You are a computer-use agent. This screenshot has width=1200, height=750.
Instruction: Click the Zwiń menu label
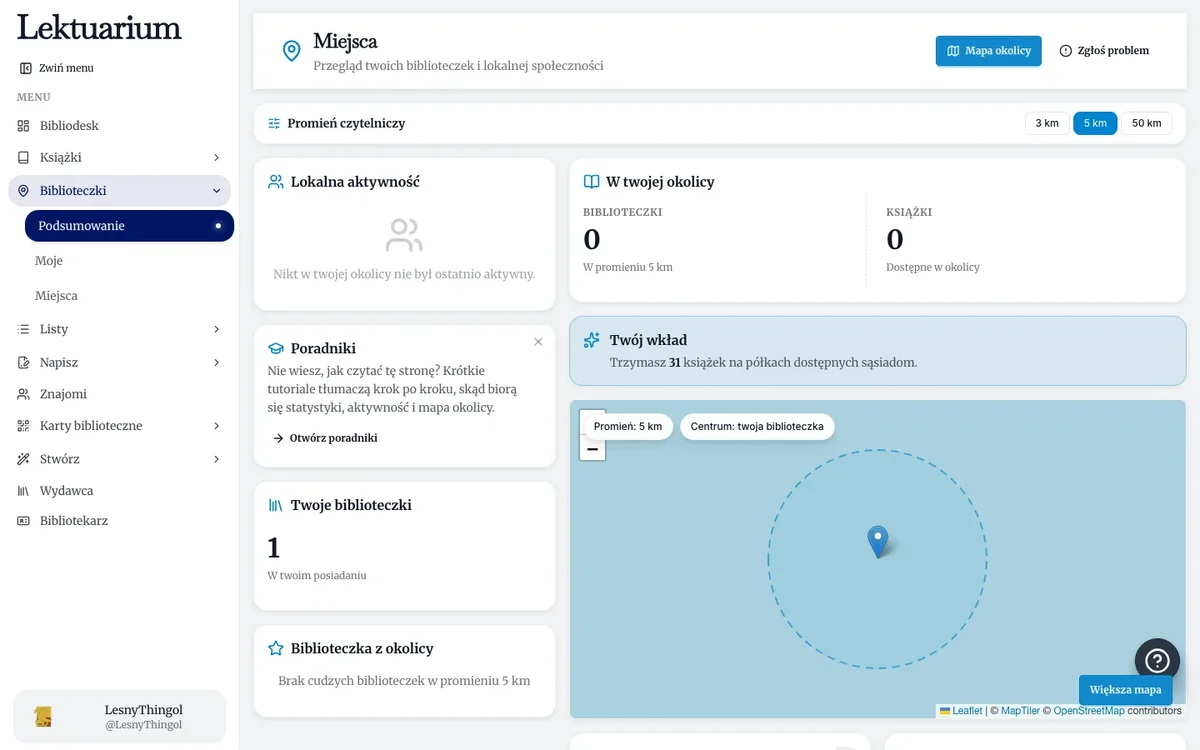(66, 68)
